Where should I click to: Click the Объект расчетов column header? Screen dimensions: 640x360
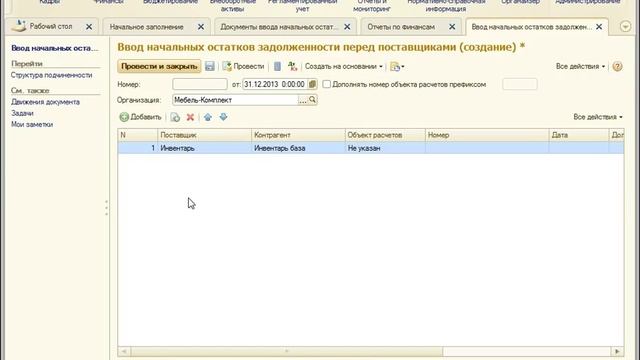coord(385,135)
